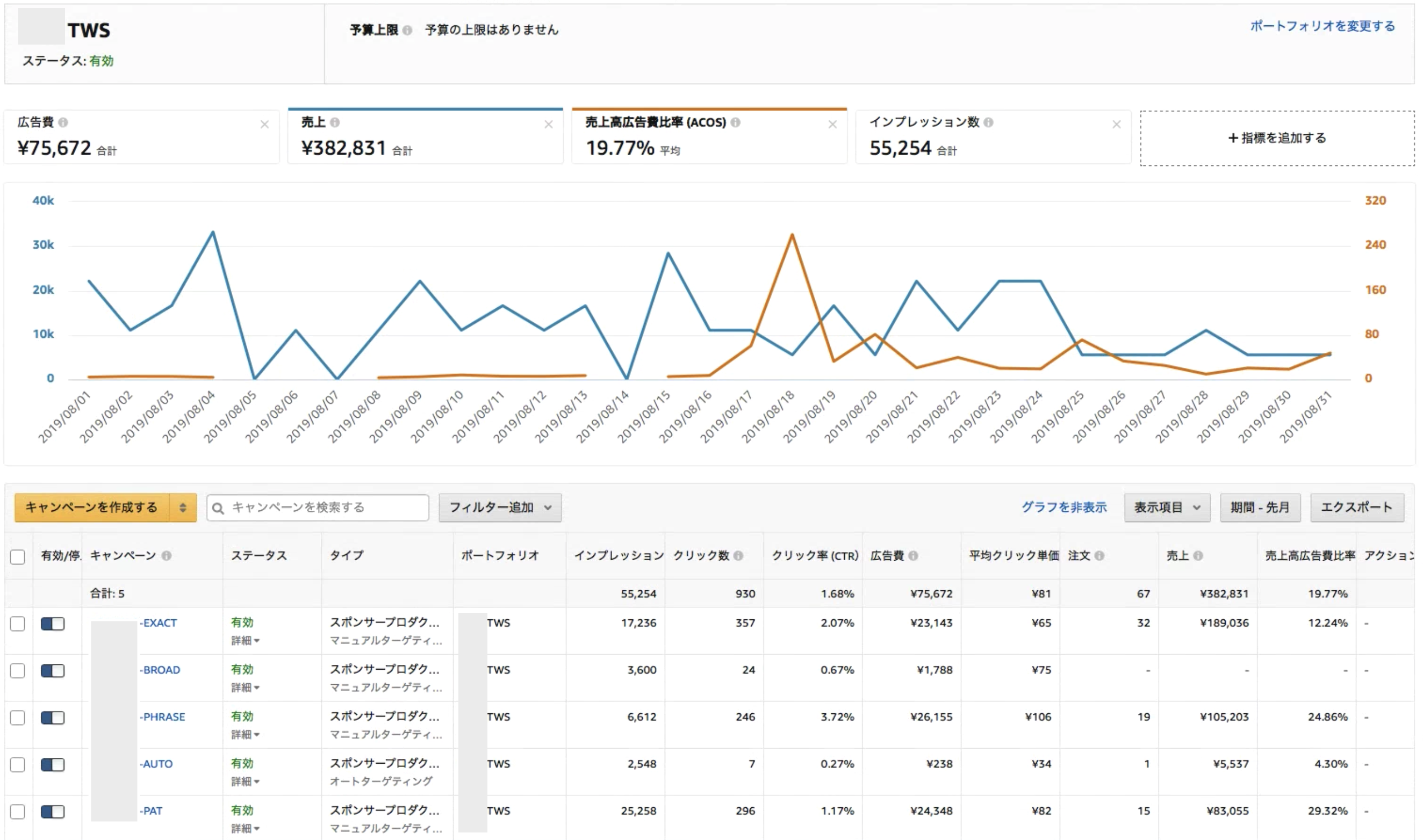Remove the 広告費 metric card
Screen dimensions: 1423x840
[x=264, y=125]
